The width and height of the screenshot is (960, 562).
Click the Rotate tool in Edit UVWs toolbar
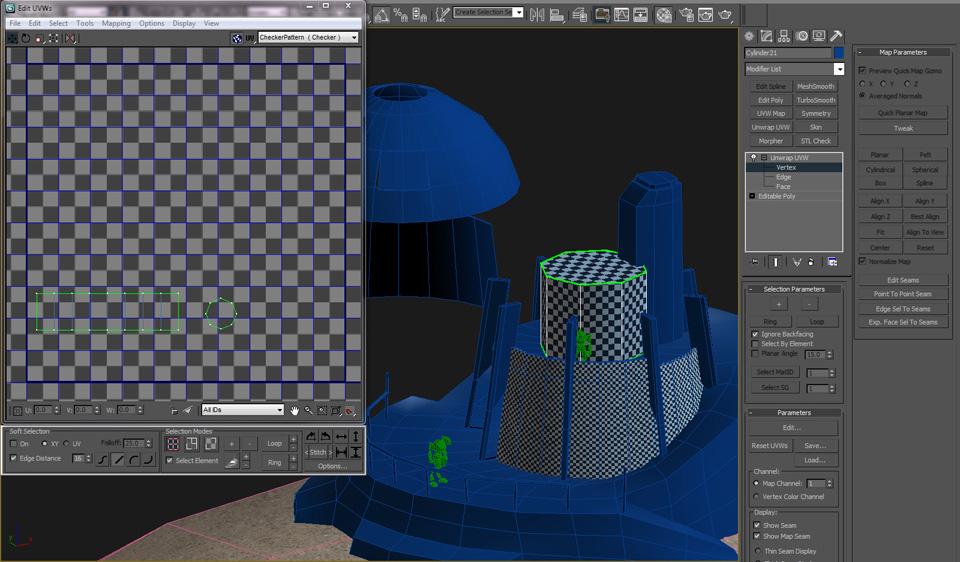coord(26,38)
